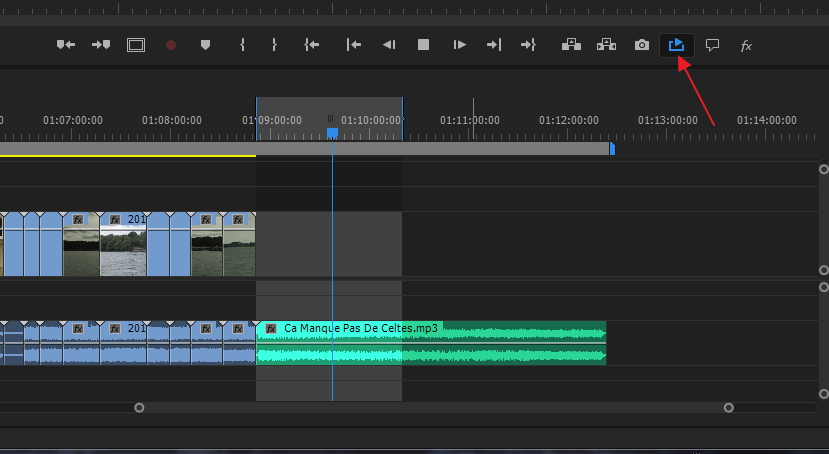Step back one frame
Image resolution: width=829 pixels, height=454 pixels.
(389, 45)
